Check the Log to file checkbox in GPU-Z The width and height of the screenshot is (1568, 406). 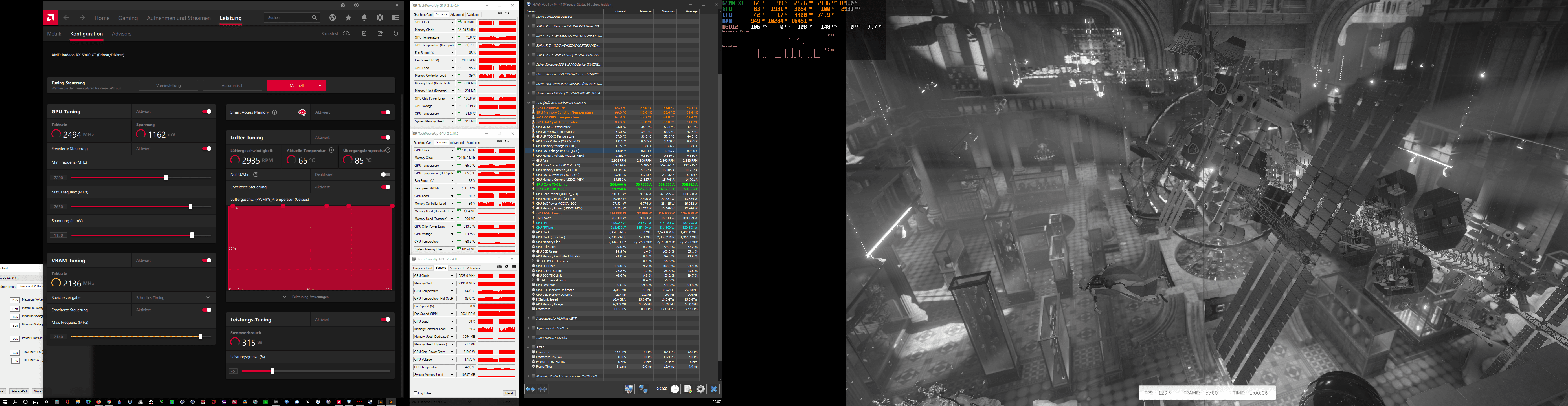pyautogui.click(x=416, y=393)
